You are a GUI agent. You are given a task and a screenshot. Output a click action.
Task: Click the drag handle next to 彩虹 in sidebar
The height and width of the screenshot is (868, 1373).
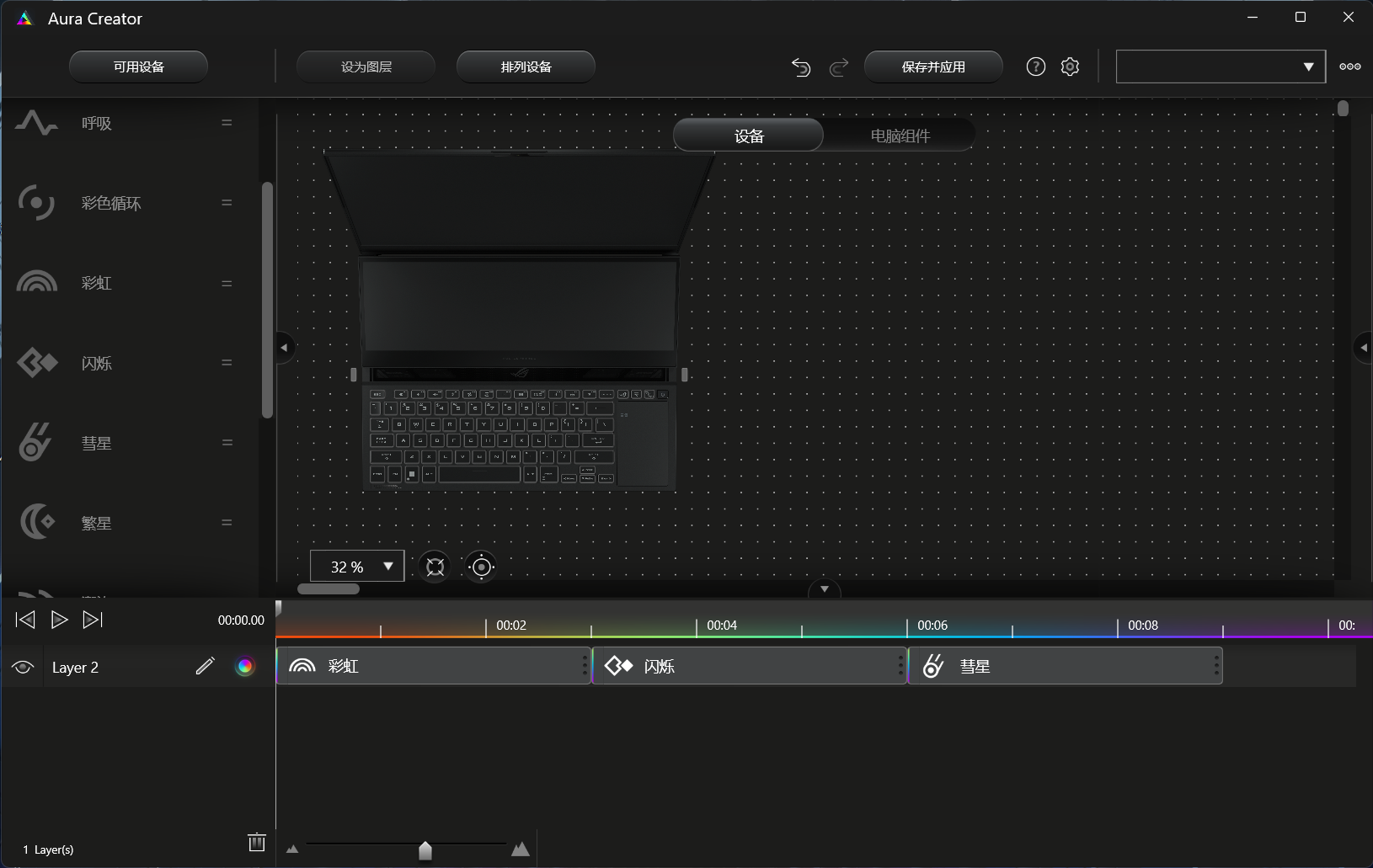click(x=227, y=284)
